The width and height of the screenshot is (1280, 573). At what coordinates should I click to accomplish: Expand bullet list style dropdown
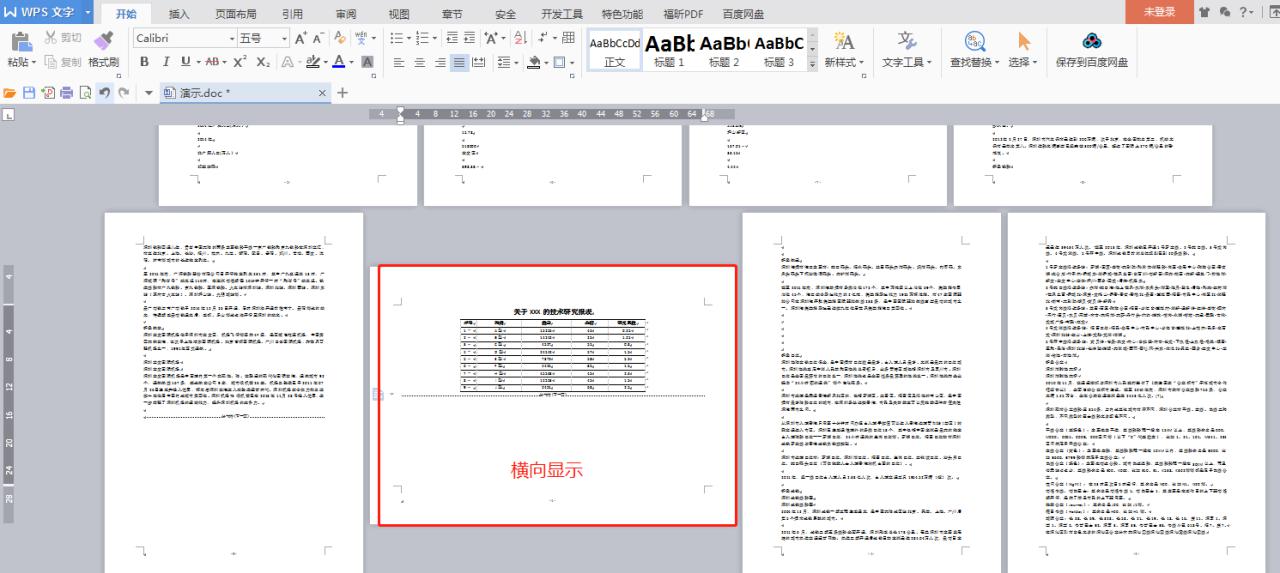pyautogui.click(x=410, y=38)
